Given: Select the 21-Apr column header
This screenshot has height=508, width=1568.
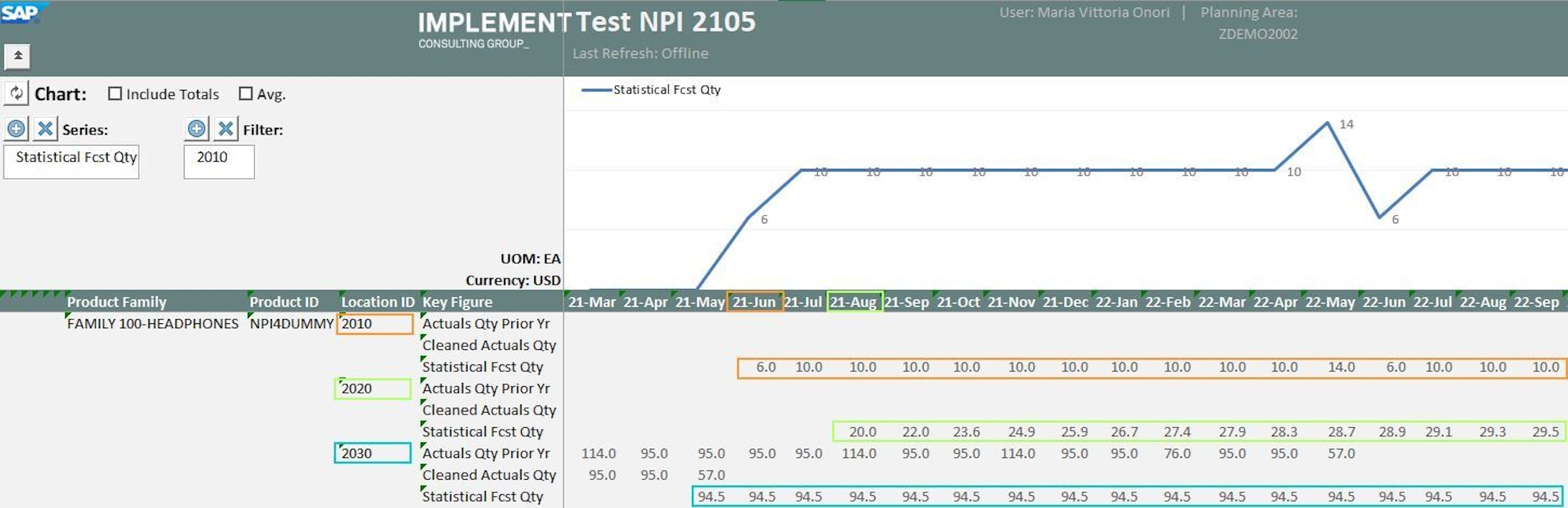Looking at the screenshot, I should 645,302.
